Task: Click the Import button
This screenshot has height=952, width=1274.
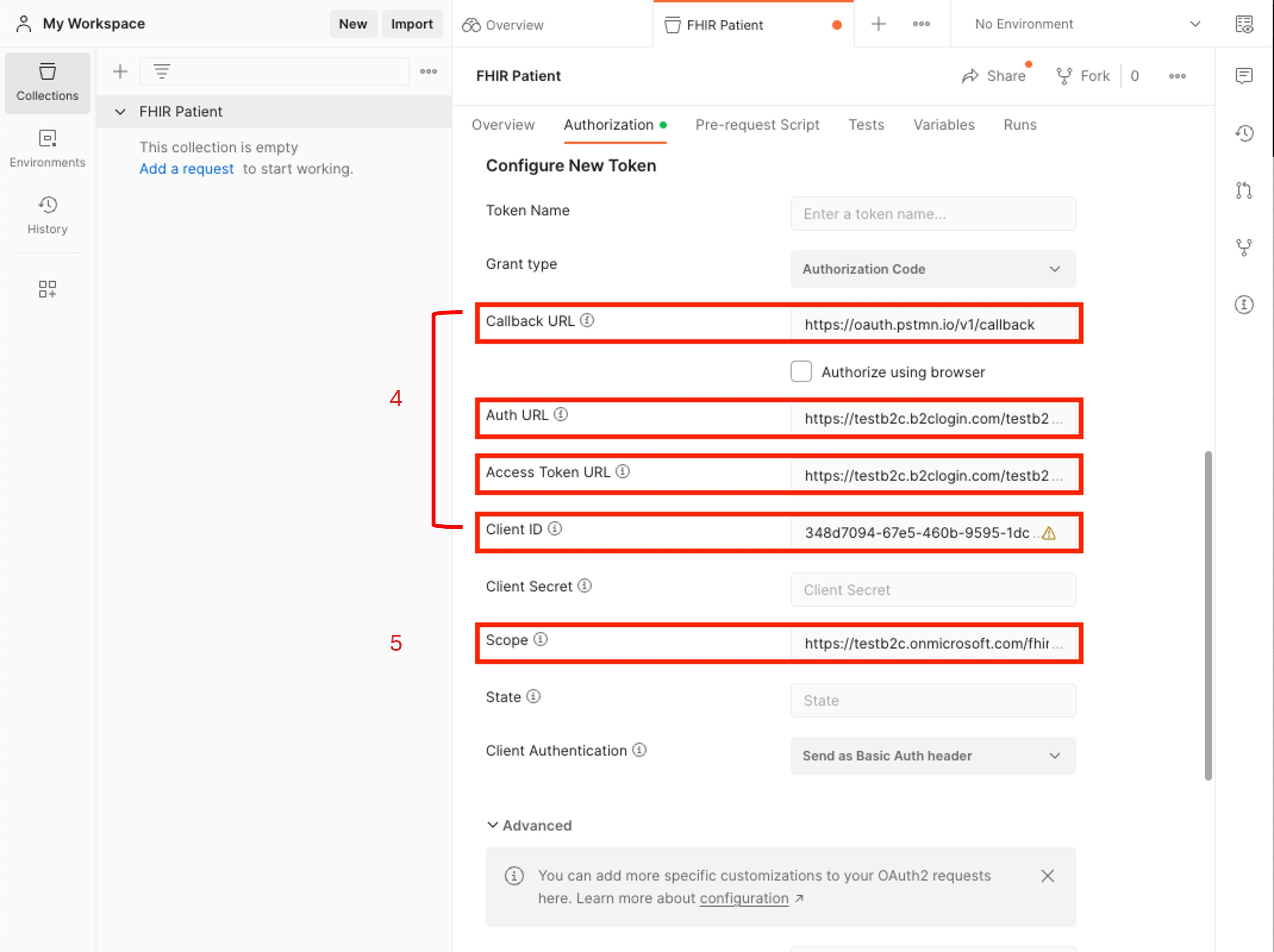Action: point(412,24)
